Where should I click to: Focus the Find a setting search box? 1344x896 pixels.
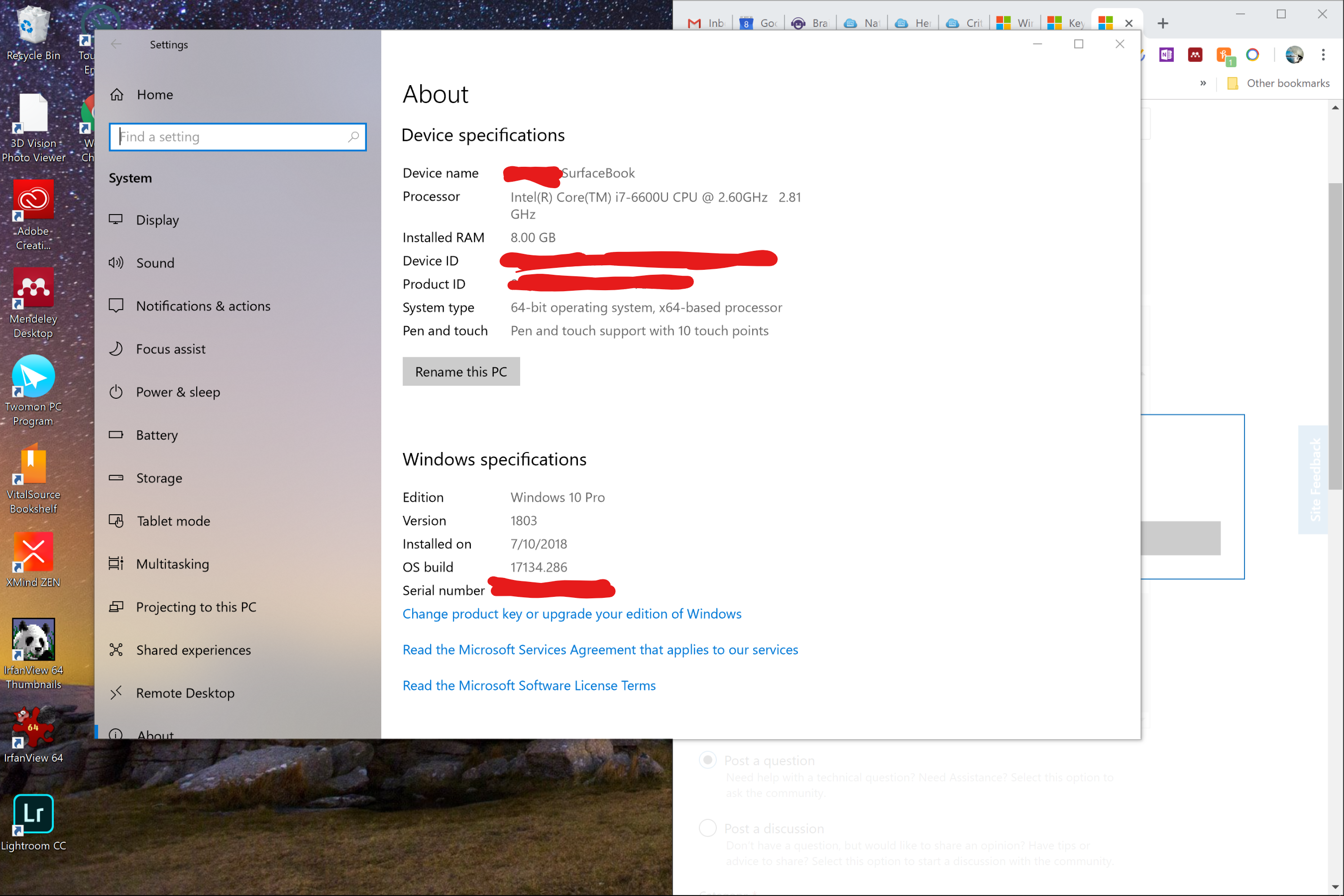(231, 137)
